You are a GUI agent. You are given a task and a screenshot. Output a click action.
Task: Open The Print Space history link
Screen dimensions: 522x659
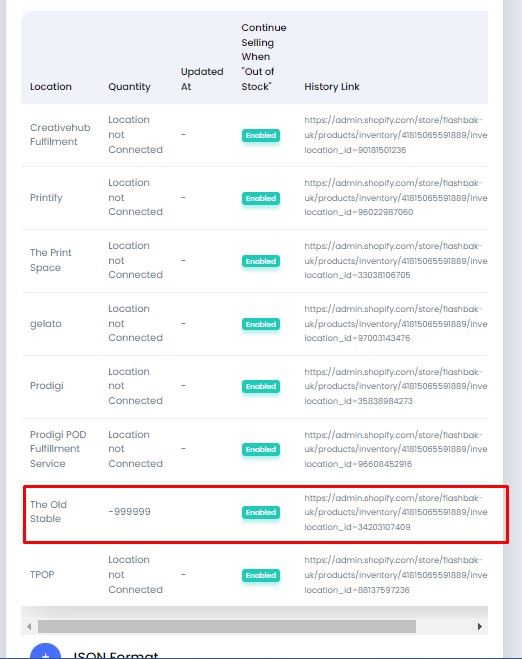pyautogui.click(x=395, y=261)
